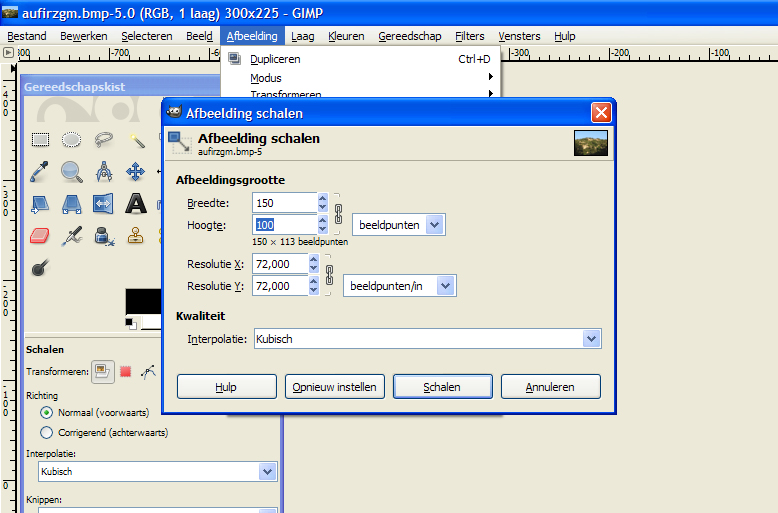This screenshot has height=513, width=778.
Task: Select the Free Select lasso tool
Action: (104, 140)
